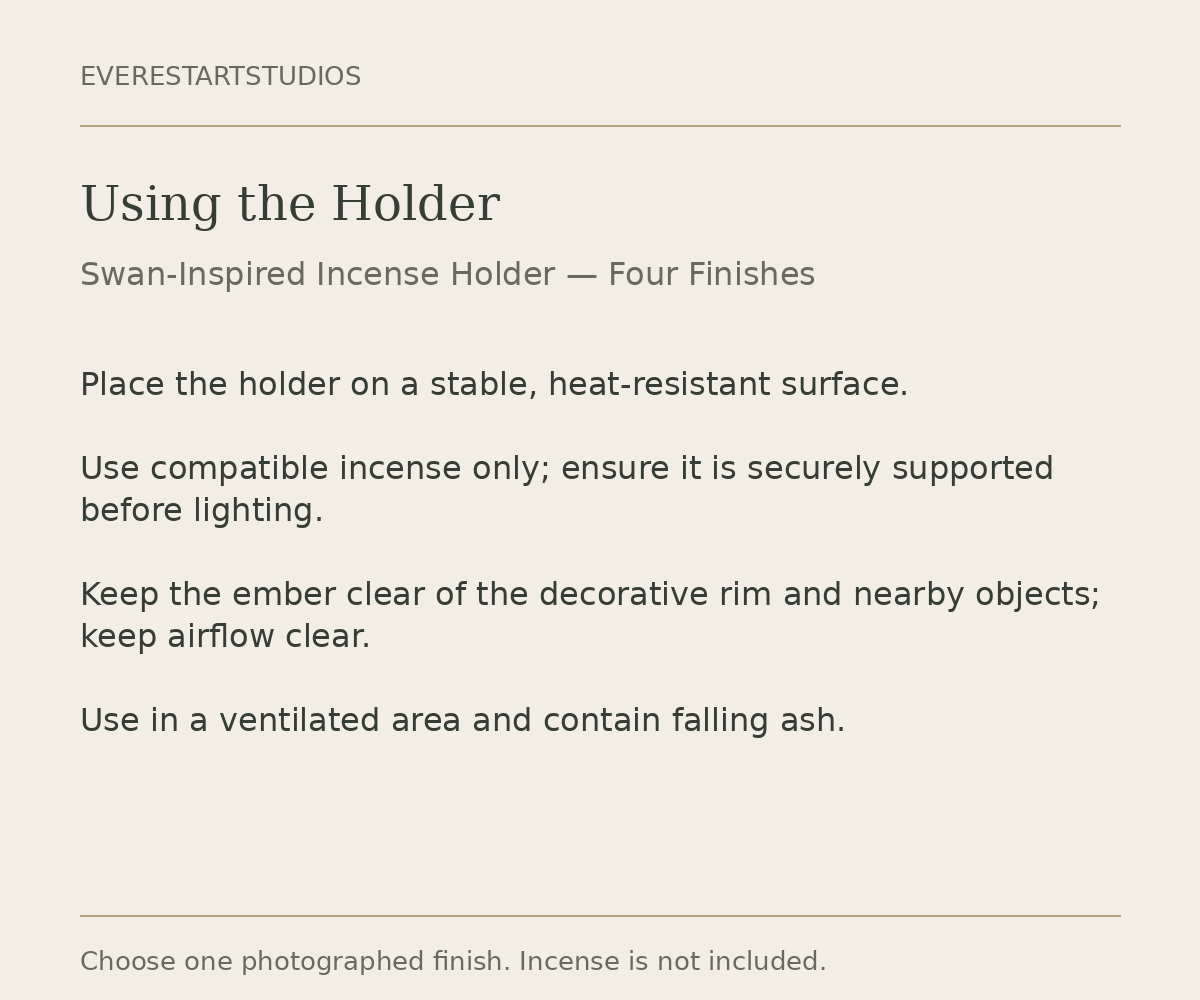Viewport: 1200px width, 1000px height.
Task: Click the 'Choose one photographed finish' footer note
Action: coord(453,962)
